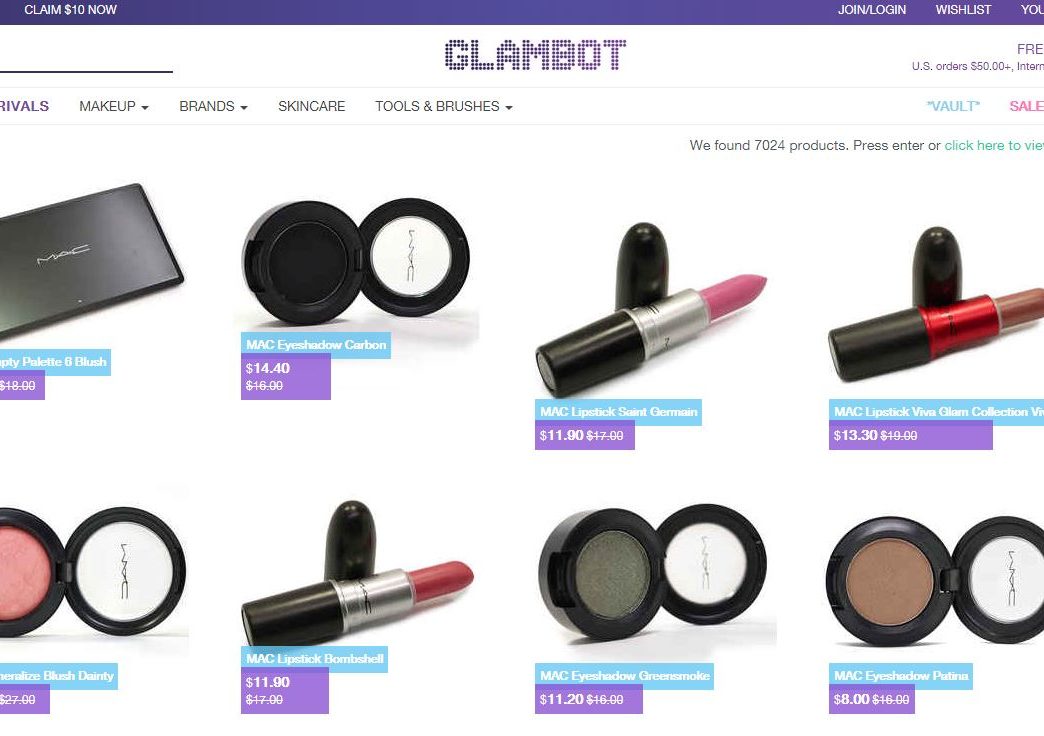Open the Join/Login page

point(872,10)
